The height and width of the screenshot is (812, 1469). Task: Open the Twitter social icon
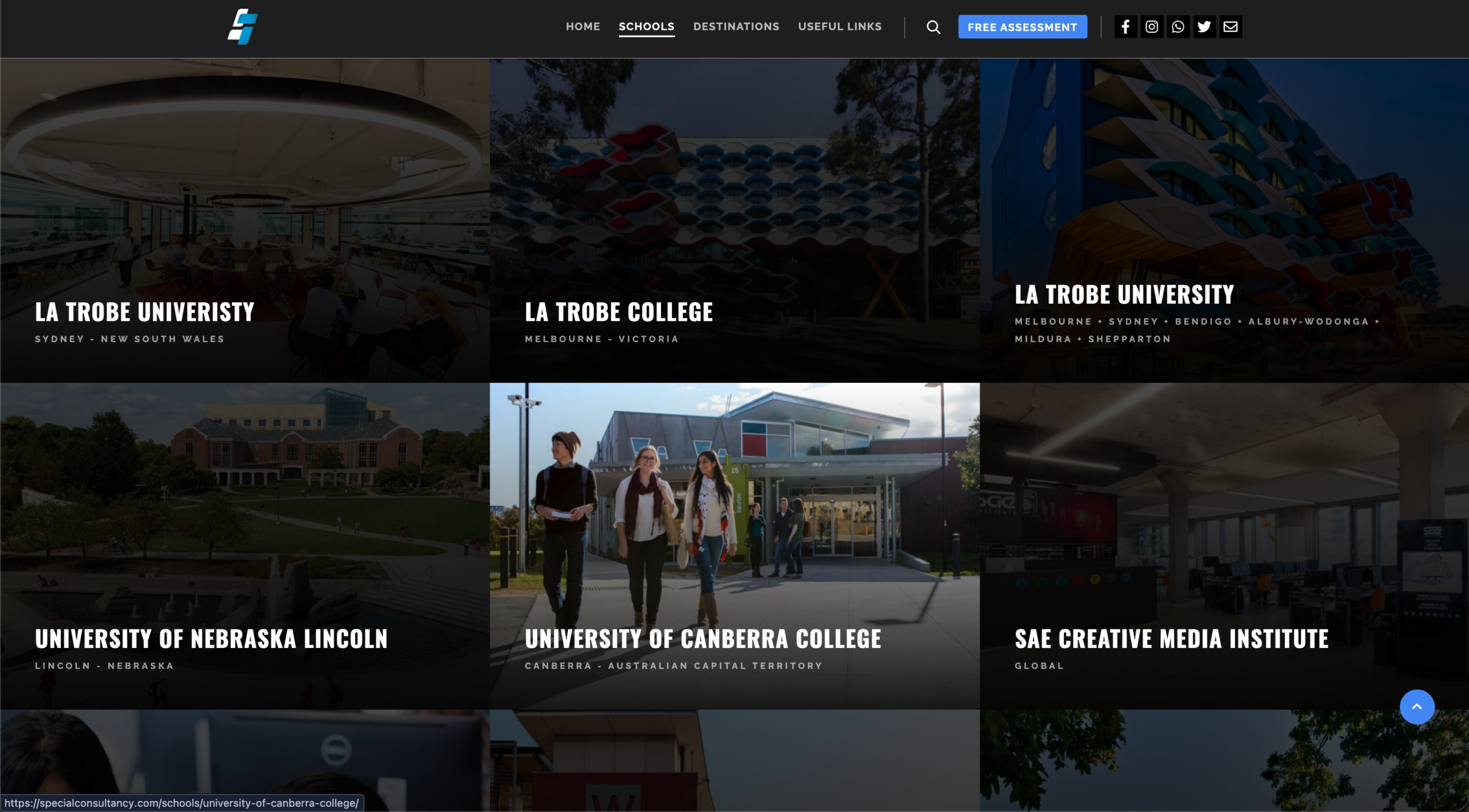pyautogui.click(x=1204, y=26)
